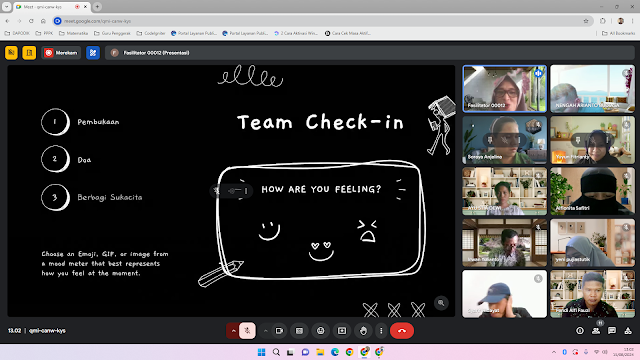The width and height of the screenshot is (640, 360).
Task: Go back with browser back arrow
Action: (7, 21)
